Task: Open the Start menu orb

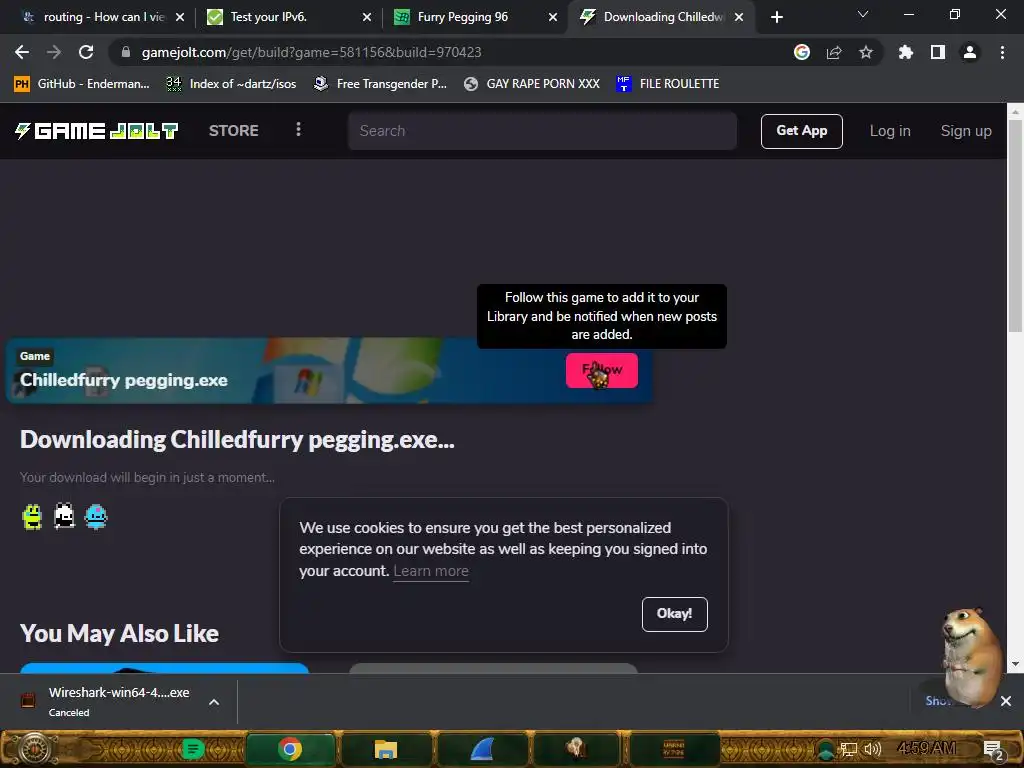Action: pyautogui.click(x=35, y=748)
